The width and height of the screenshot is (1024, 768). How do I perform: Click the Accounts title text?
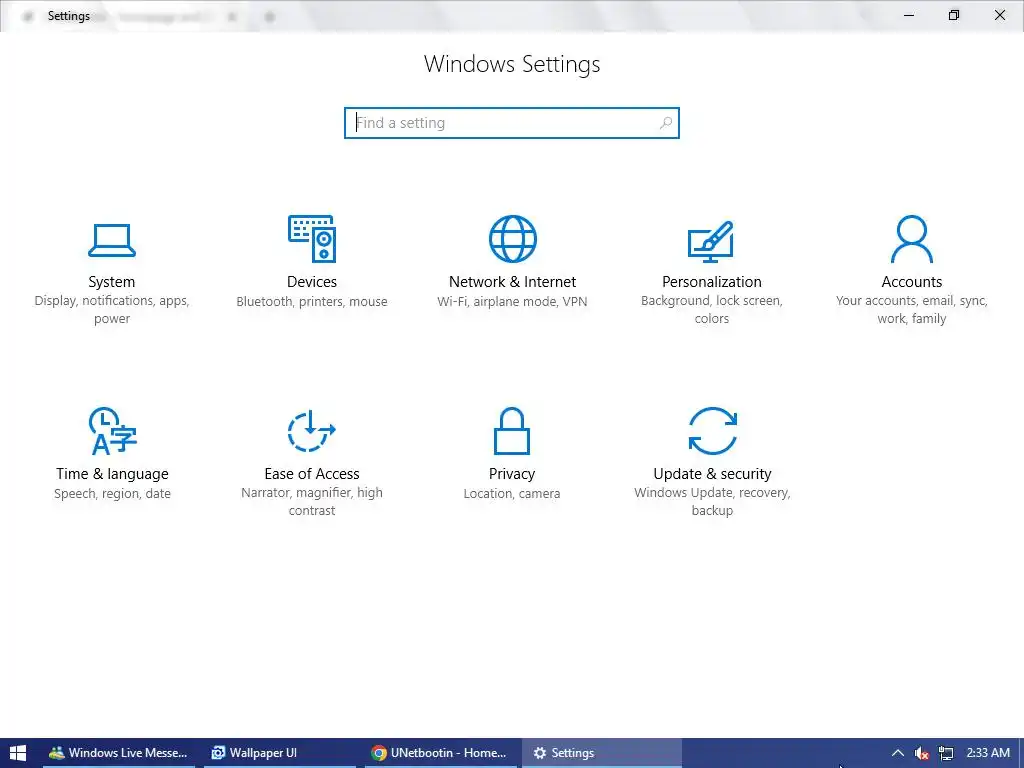[912, 281]
